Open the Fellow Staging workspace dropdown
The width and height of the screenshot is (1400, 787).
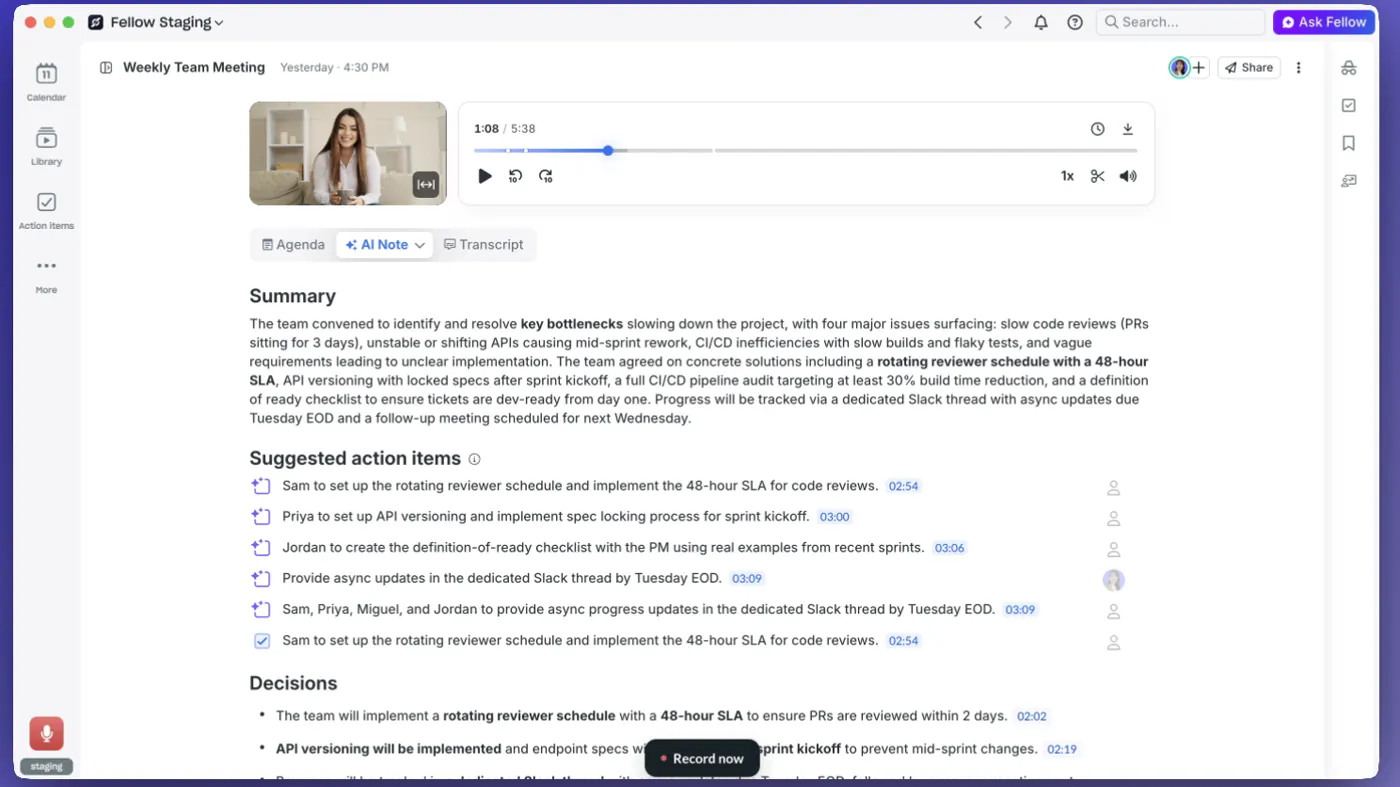click(x=156, y=22)
